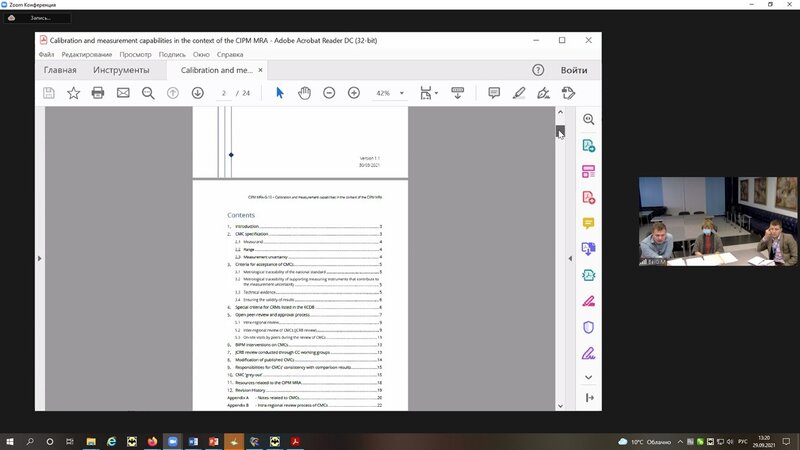
Task: Click the Zoom in plus icon
Action: [353, 93]
